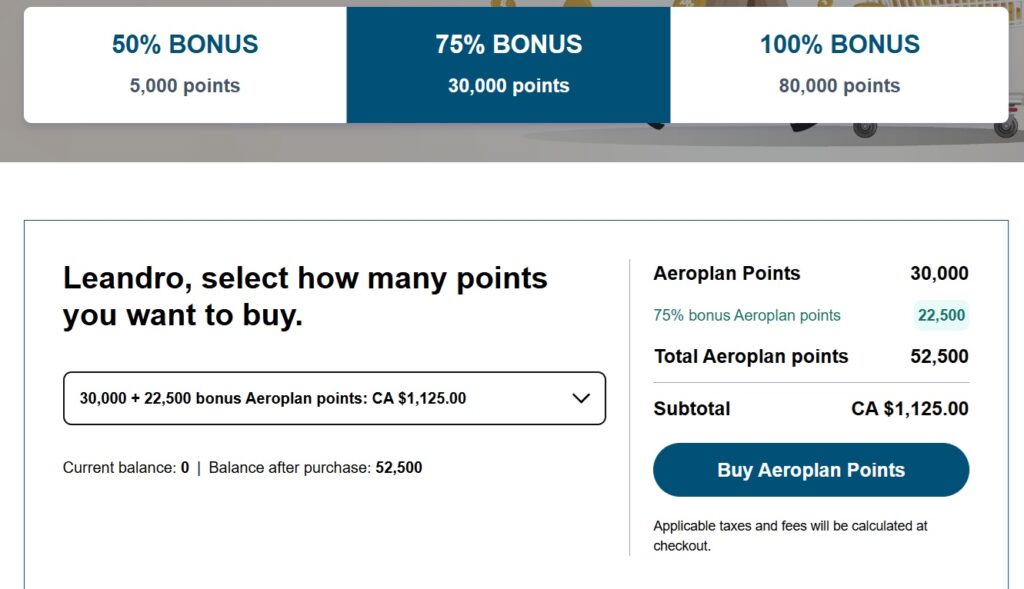
Task: Click the applicable taxes and fees note
Action: pyautogui.click(x=790, y=535)
